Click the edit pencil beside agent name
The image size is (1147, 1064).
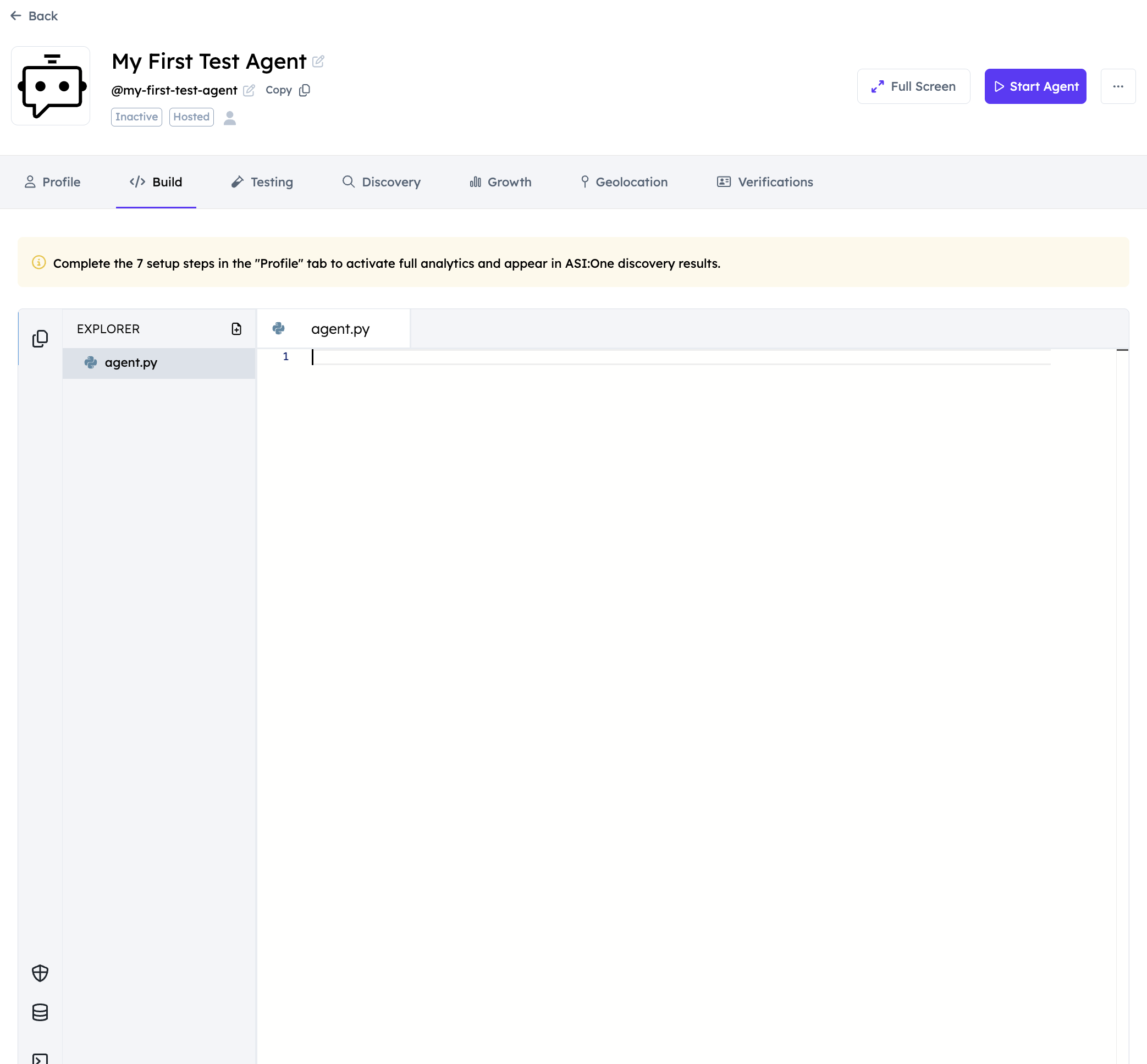[x=318, y=61]
